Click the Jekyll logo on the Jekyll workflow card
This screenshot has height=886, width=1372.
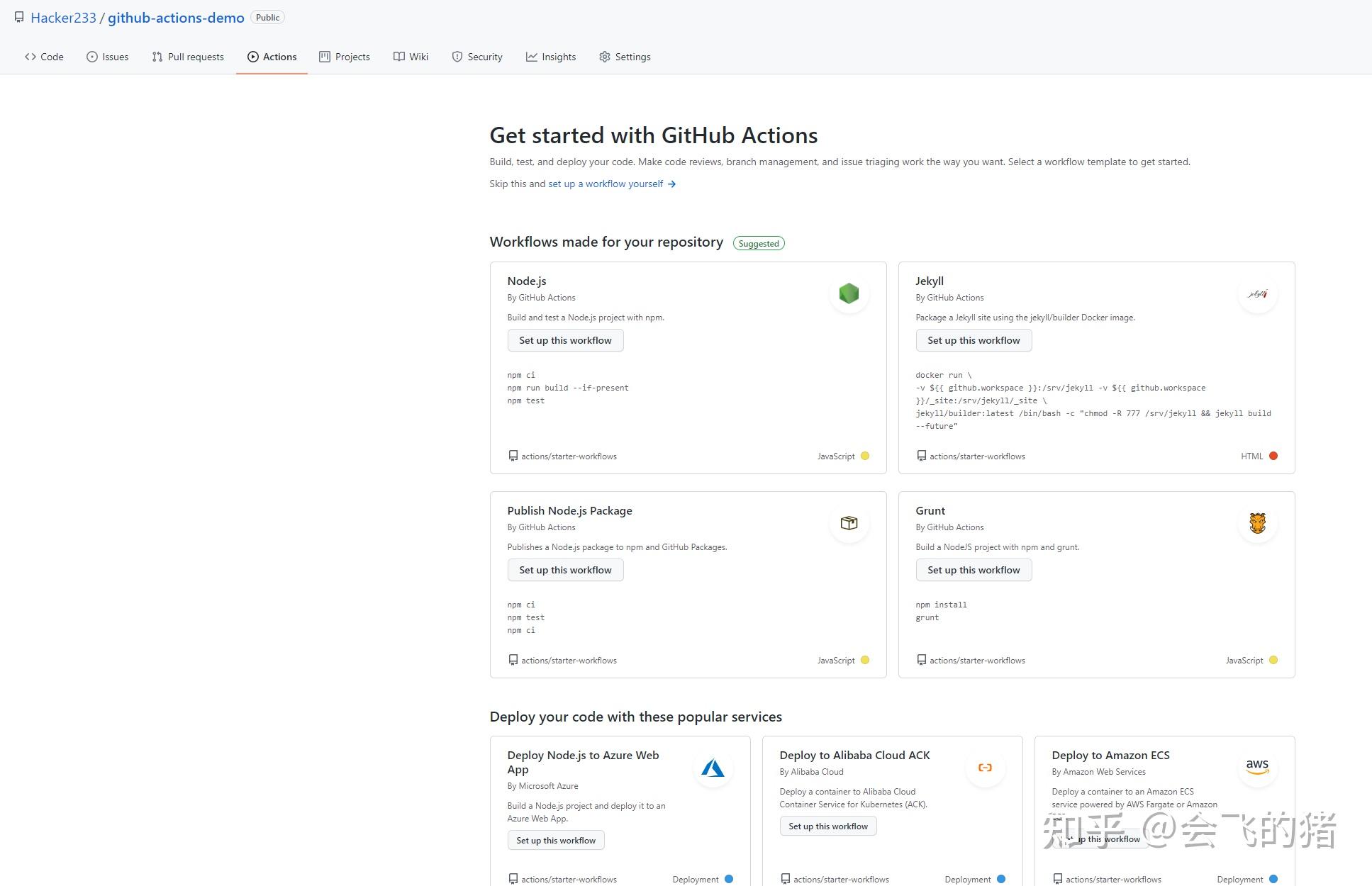pos(1257,293)
